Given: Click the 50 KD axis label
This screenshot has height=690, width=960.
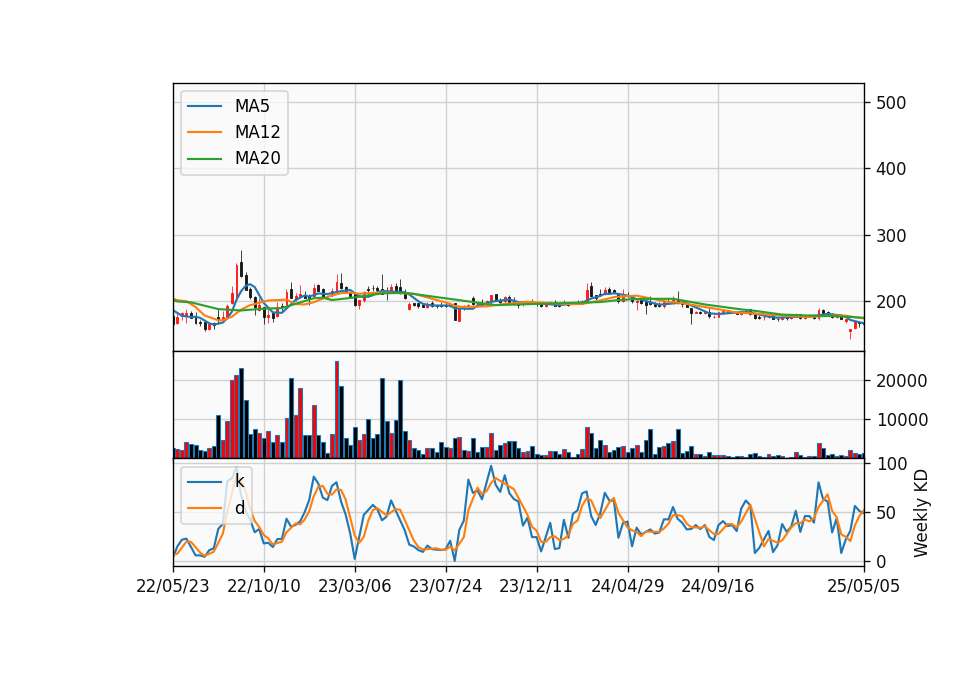Looking at the screenshot, I should click(x=886, y=512).
